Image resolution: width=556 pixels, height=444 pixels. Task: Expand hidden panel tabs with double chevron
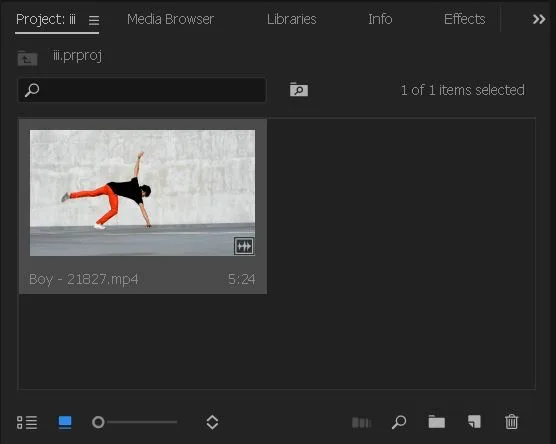click(x=539, y=19)
